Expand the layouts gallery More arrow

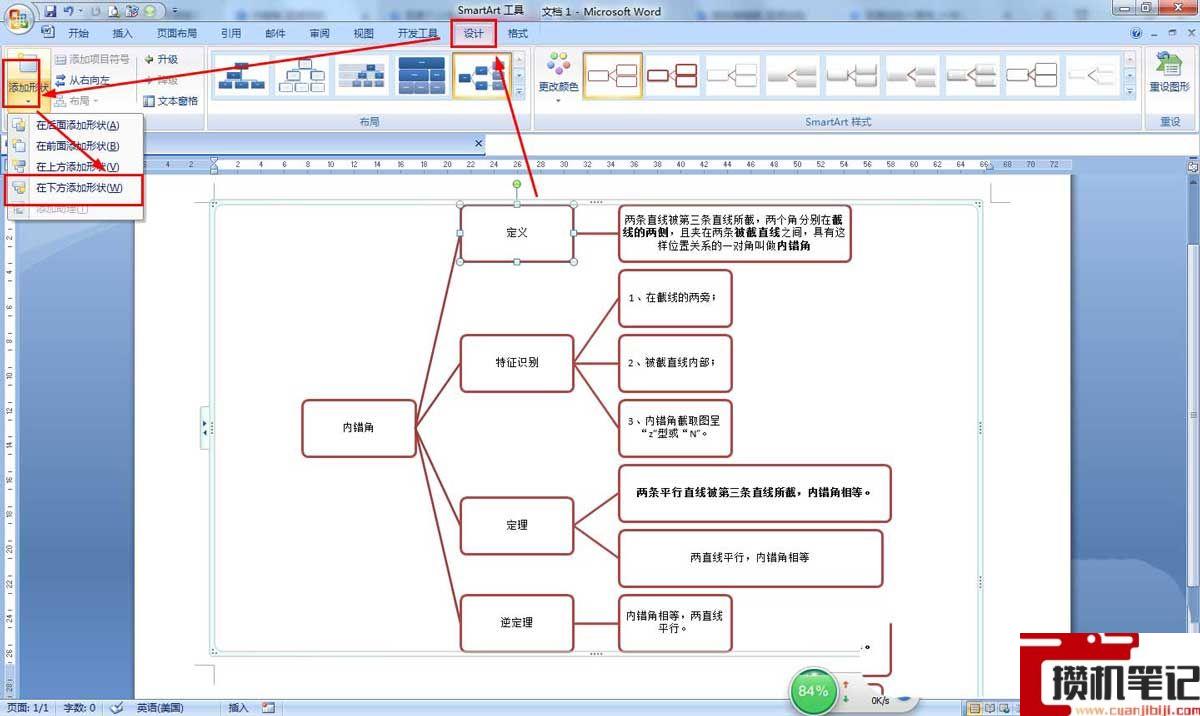520,91
